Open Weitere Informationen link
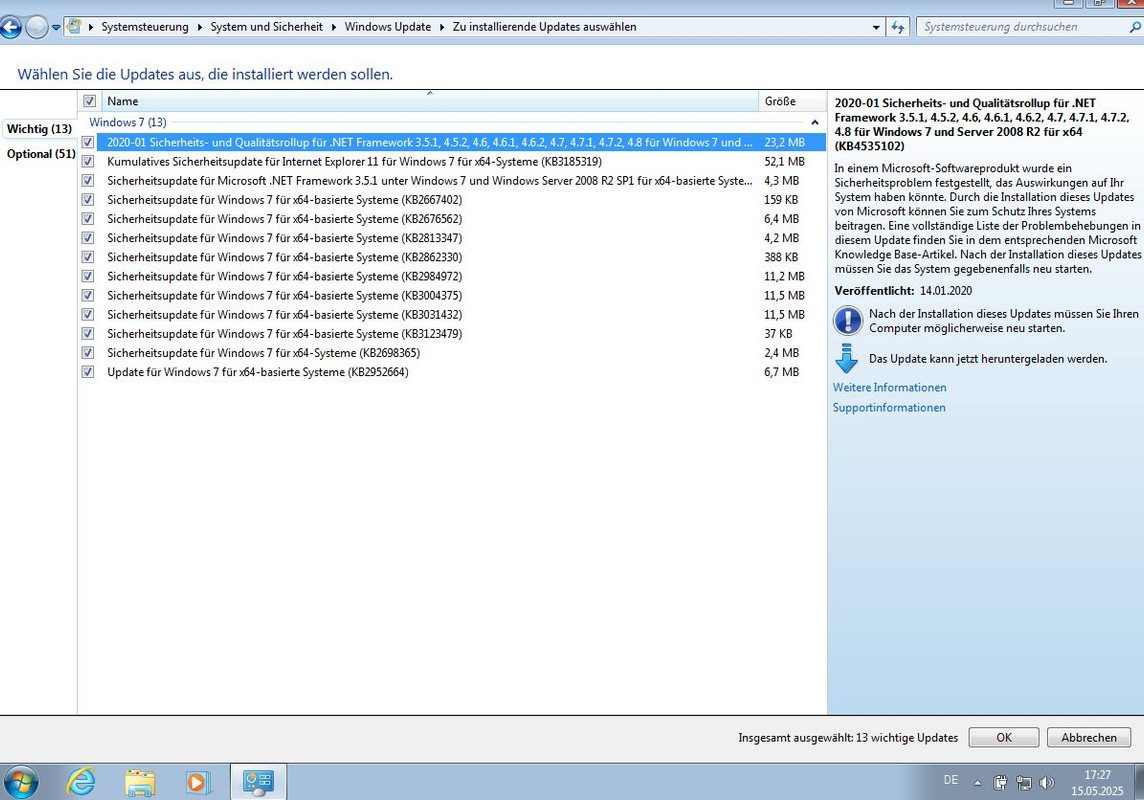 coord(889,387)
